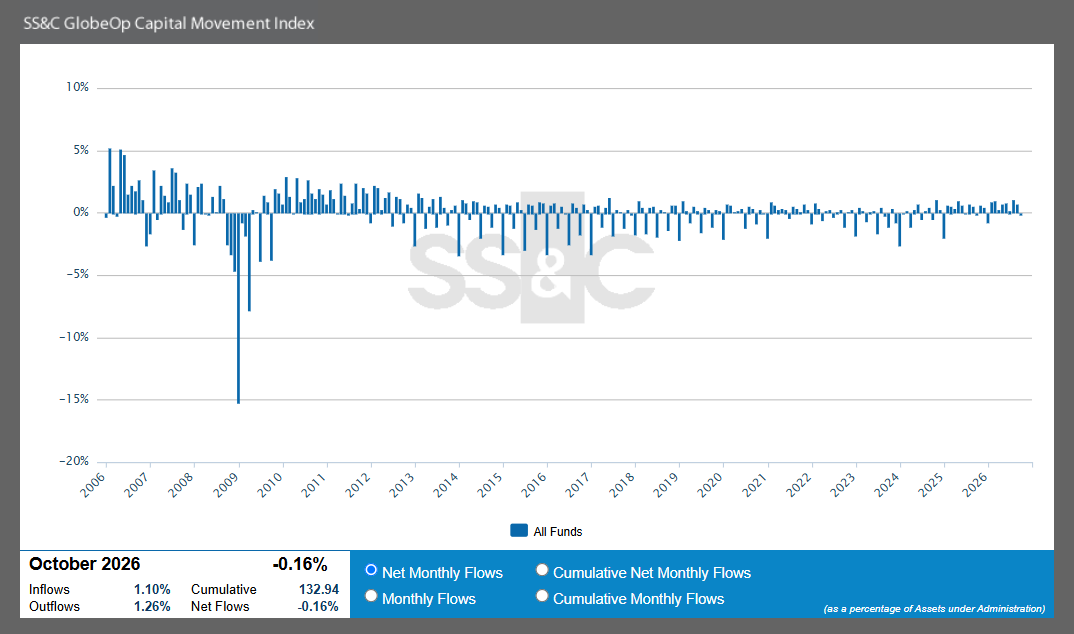
Task: Click the −15% y-axis label
Action: [x=74, y=399]
